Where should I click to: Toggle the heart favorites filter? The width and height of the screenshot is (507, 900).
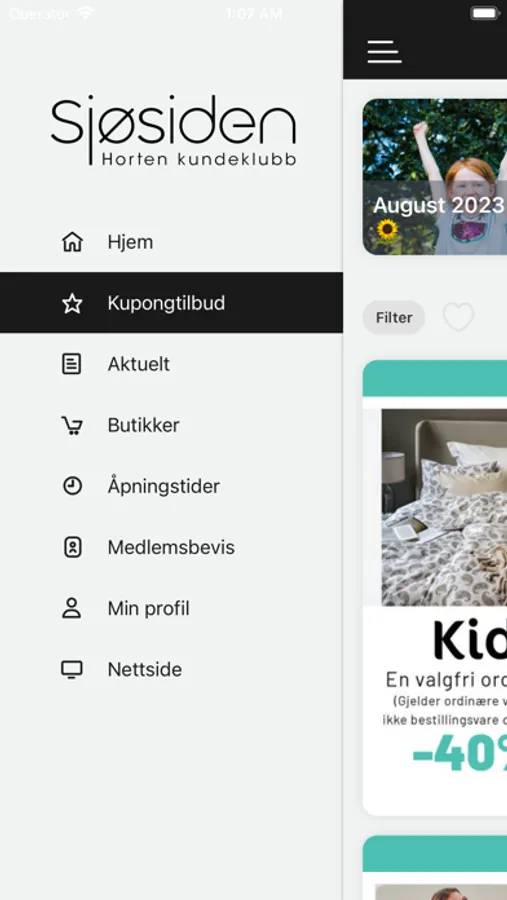pyautogui.click(x=458, y=317)
